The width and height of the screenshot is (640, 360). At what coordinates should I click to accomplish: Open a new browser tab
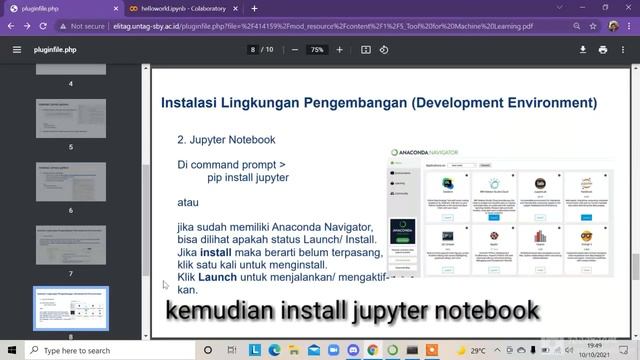254,9
